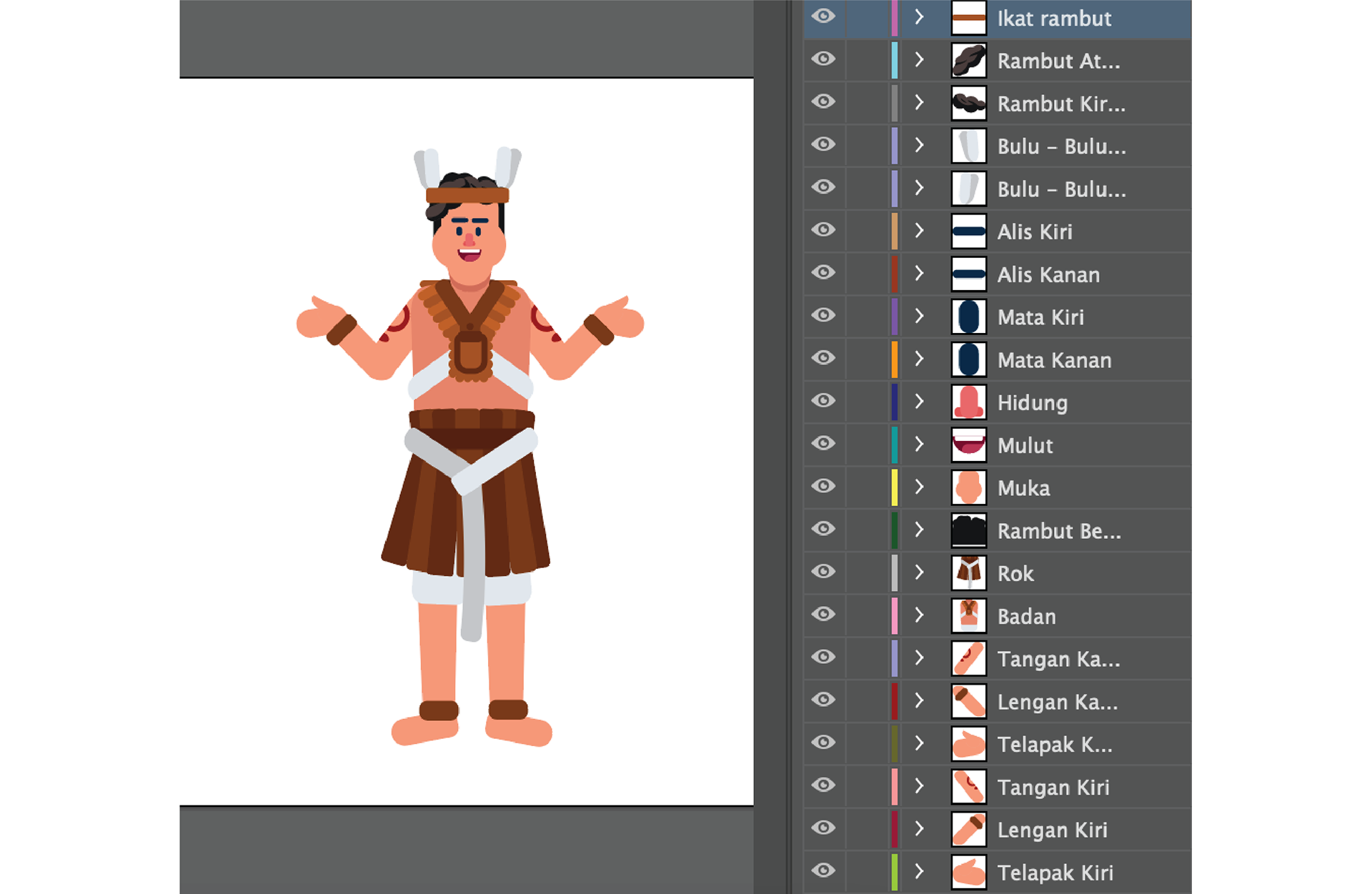Viewport: 1372px width, 894px height.
Task: Select the layer named Mata Kanan
Action: pyautogui.click(x=1054, y=360)
